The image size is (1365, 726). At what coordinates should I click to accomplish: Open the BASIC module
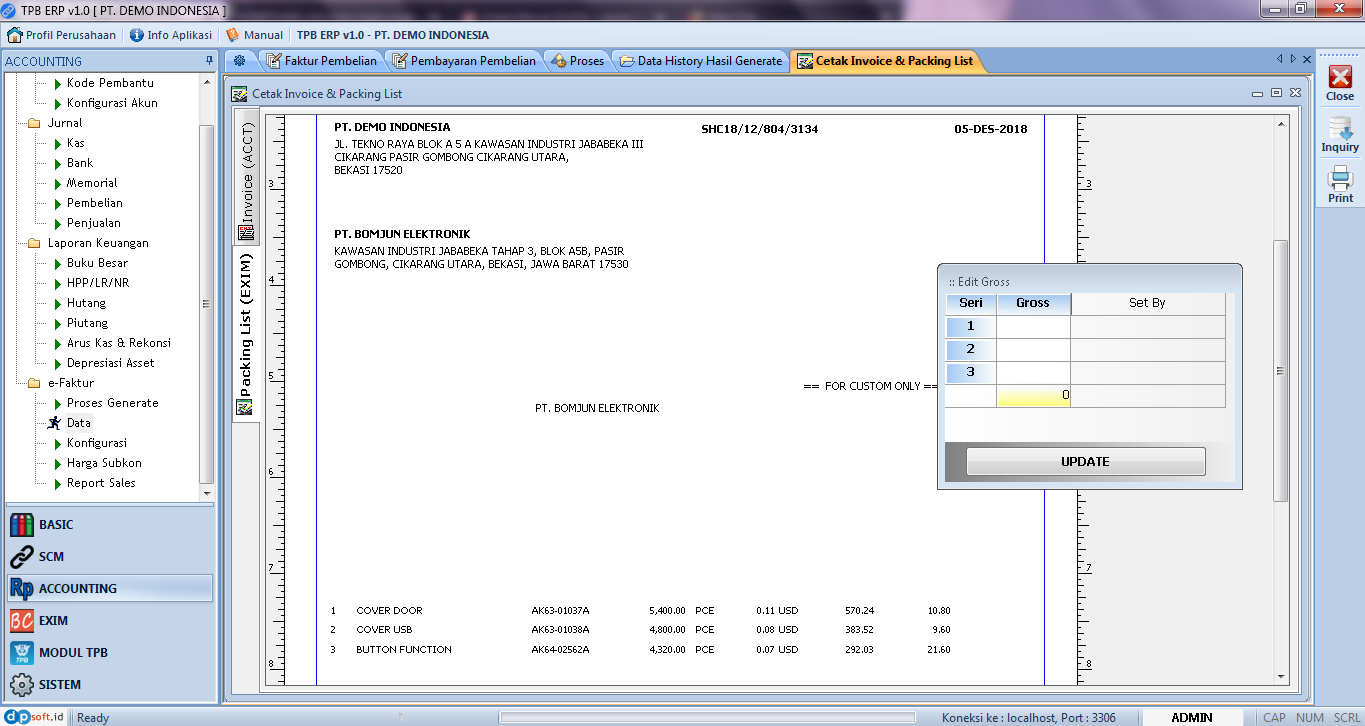click(x=56, y=525)
